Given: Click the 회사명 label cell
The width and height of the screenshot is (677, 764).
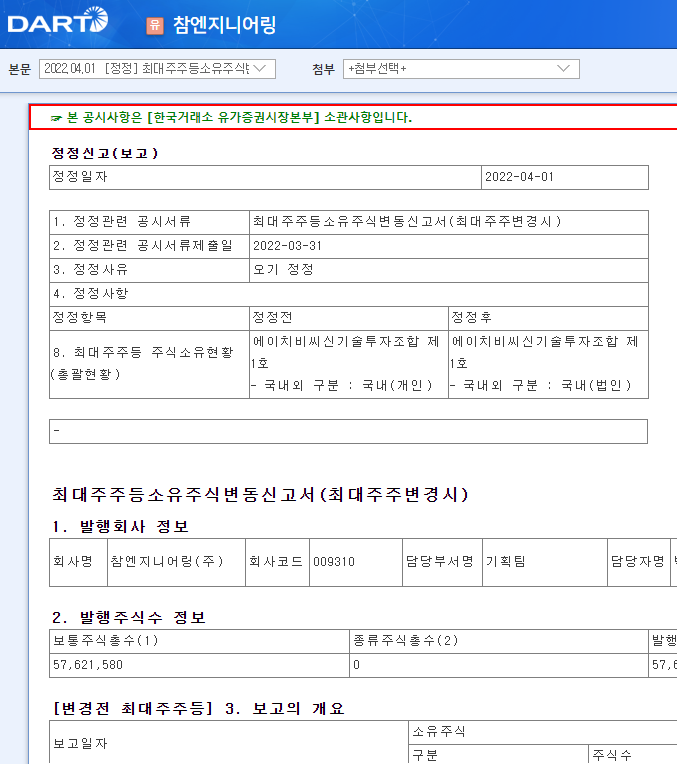Looking at the screenshot, I should click(x=78, y=562).
